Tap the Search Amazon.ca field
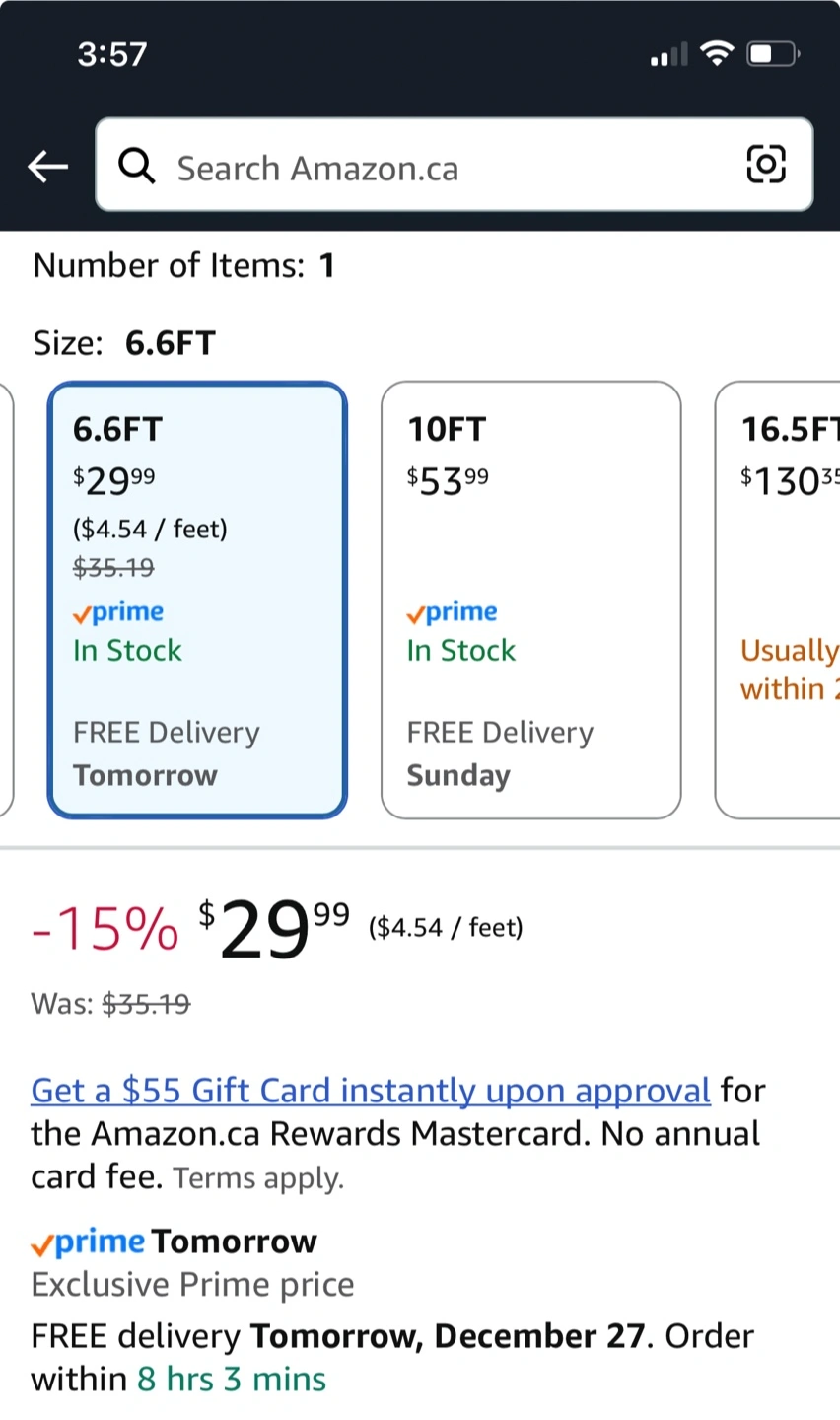 point(444,167)
